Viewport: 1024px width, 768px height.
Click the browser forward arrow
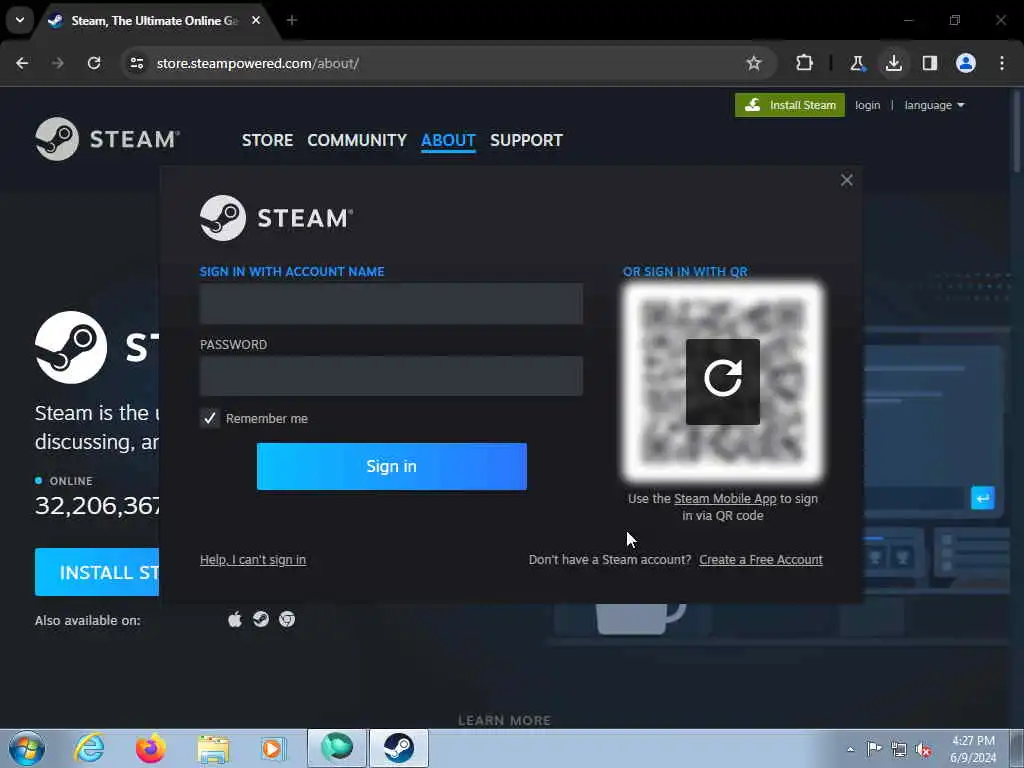click(x=57, y=63)
